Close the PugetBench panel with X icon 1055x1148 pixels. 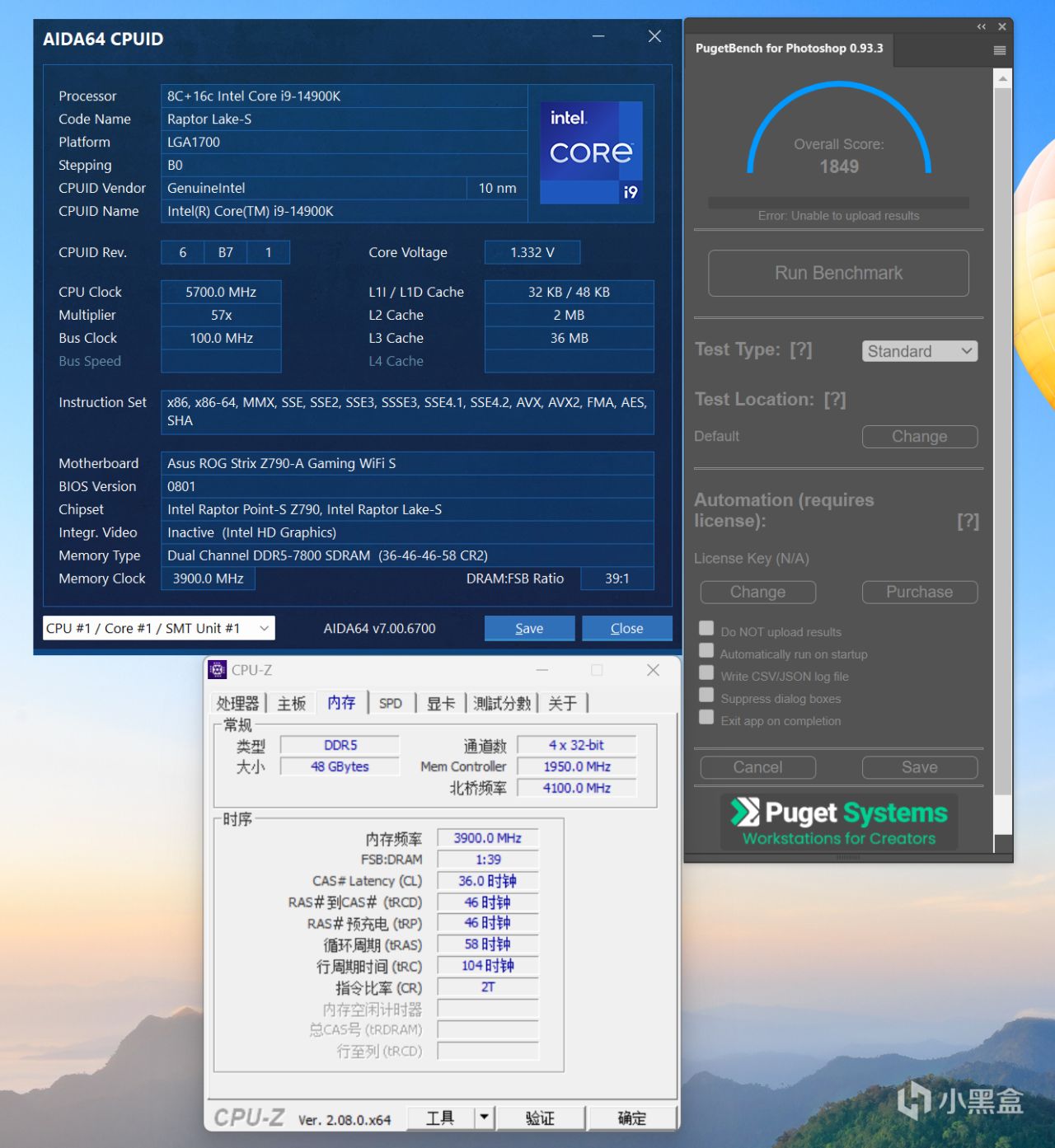coord(1002,26)
